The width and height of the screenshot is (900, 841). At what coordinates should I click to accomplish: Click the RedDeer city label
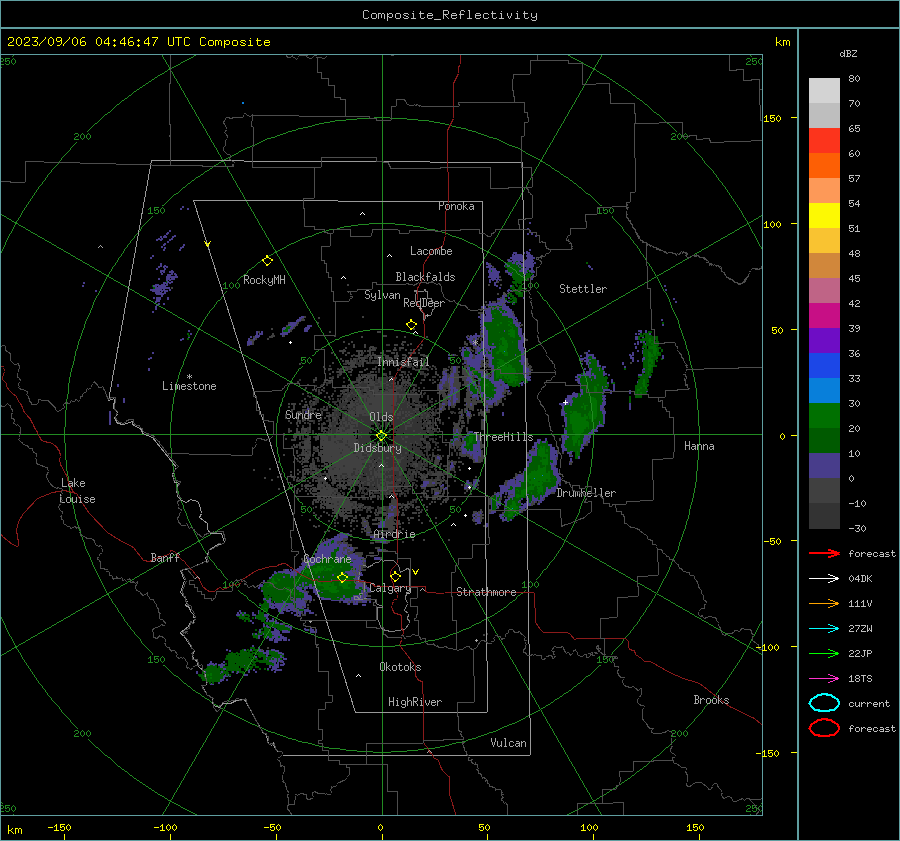click(424, 303)
